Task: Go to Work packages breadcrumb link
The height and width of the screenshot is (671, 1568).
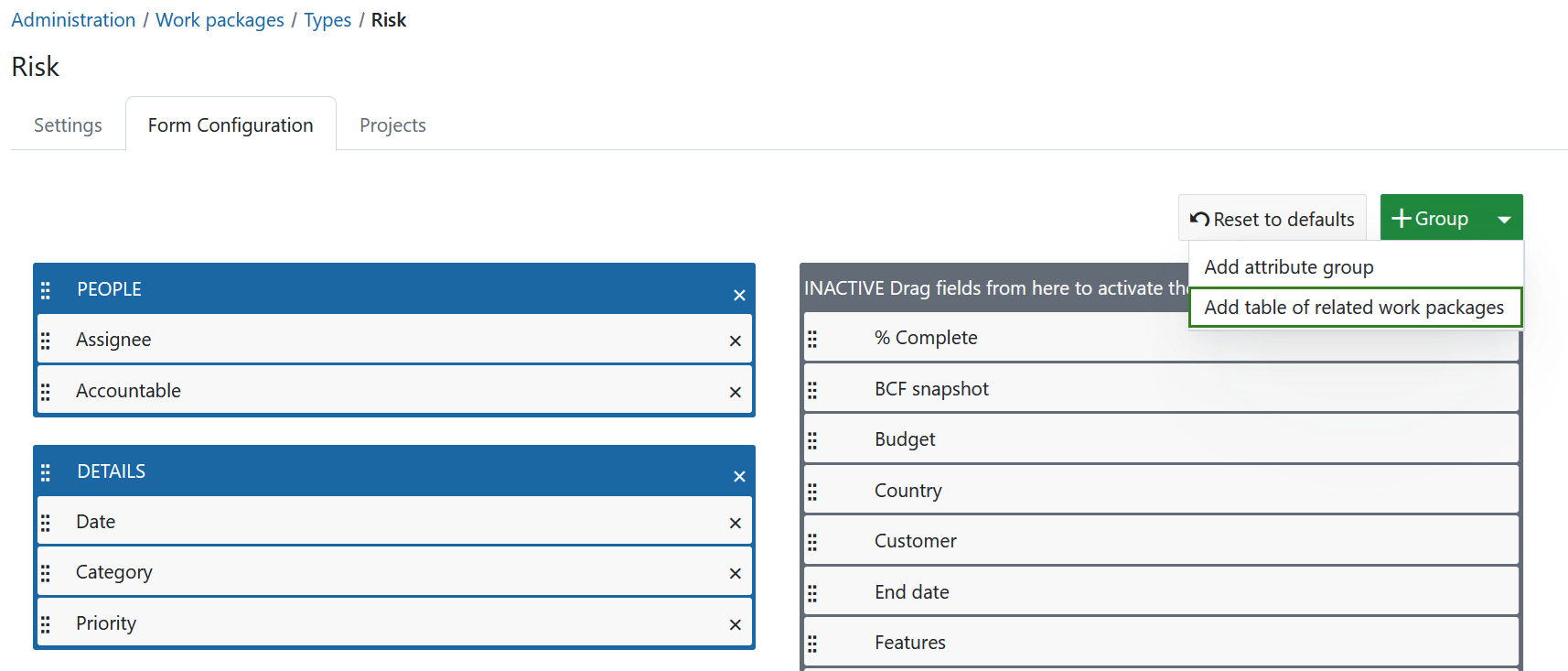Action: 220,20
